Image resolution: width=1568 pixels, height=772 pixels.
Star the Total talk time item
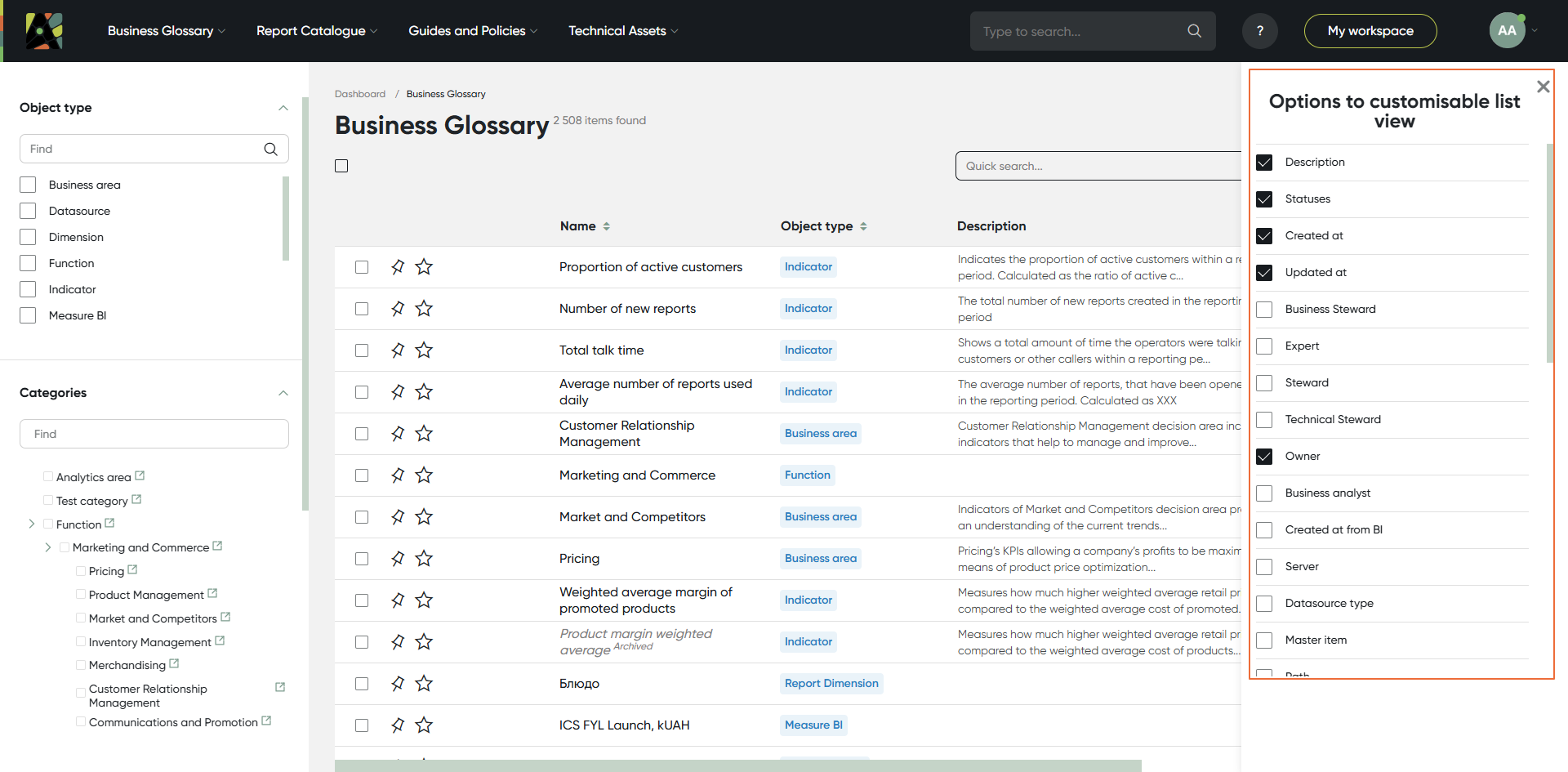(424, 350)
